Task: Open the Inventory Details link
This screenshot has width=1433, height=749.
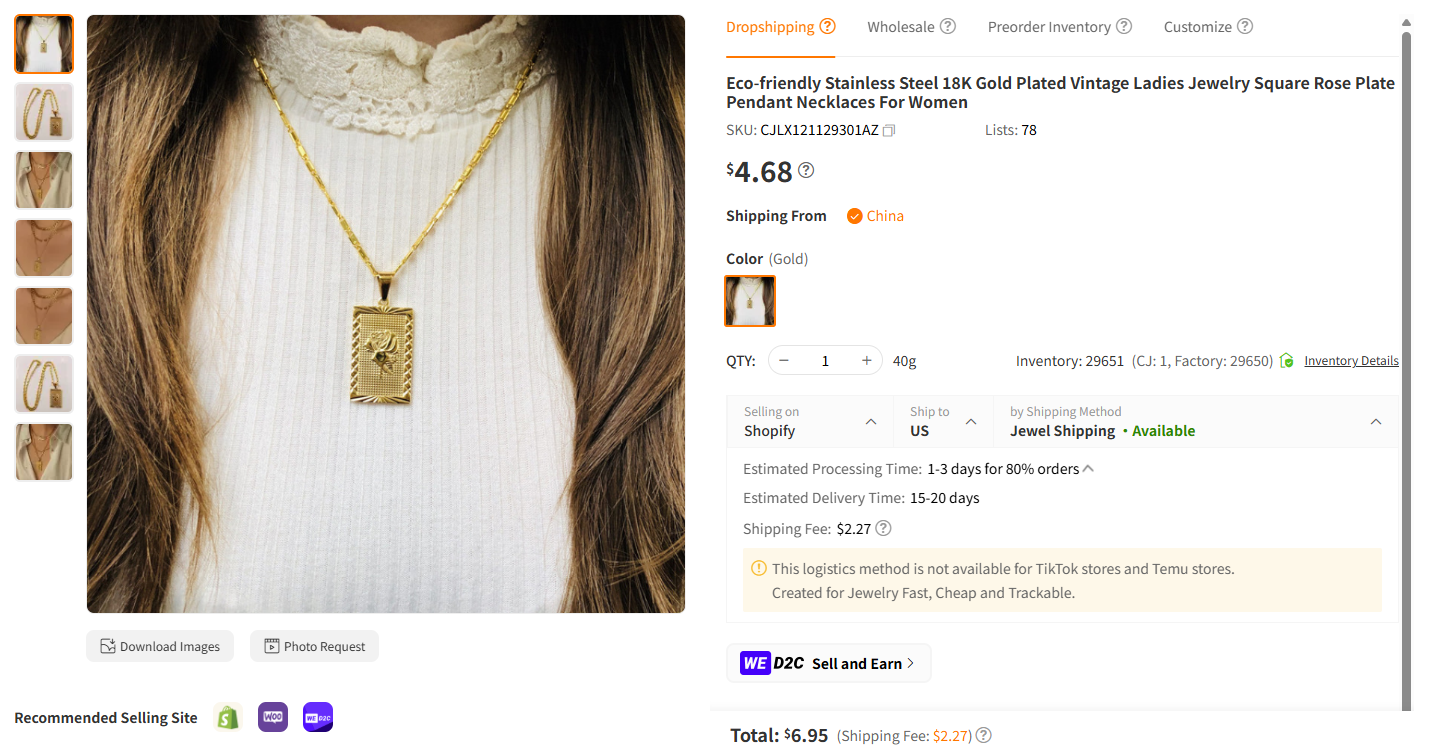Action: 1351,360
